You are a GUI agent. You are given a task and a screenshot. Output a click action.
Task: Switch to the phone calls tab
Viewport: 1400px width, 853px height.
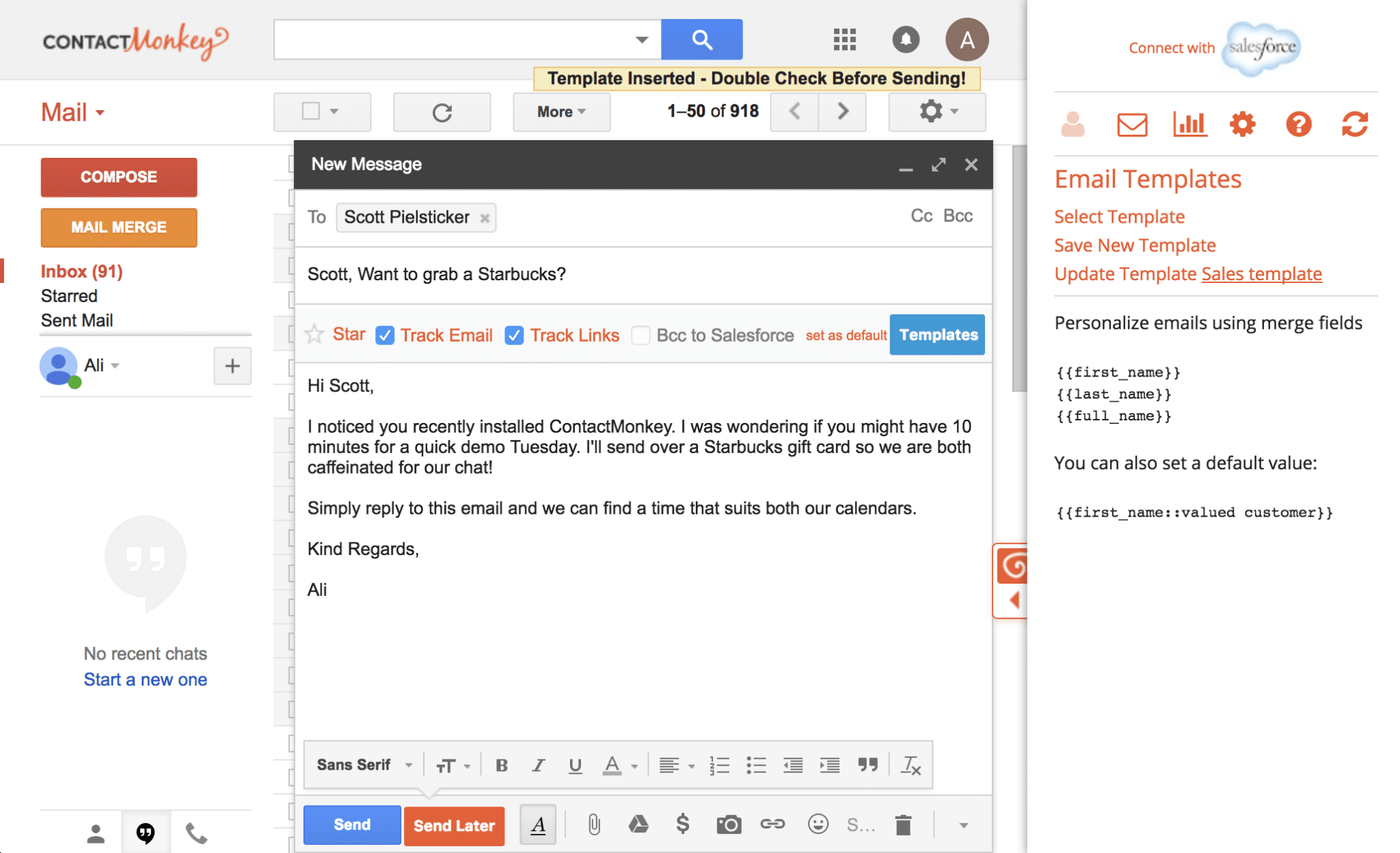(x=196, y=833)
